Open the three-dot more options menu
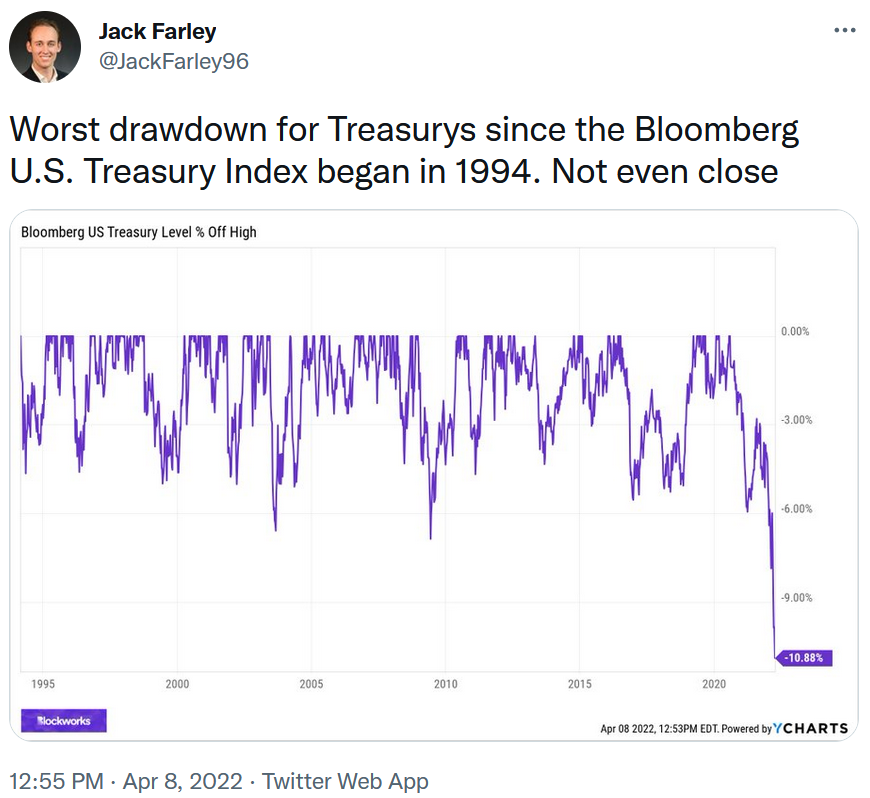Screen dimensions: 870x798 [x=845, y=31]
